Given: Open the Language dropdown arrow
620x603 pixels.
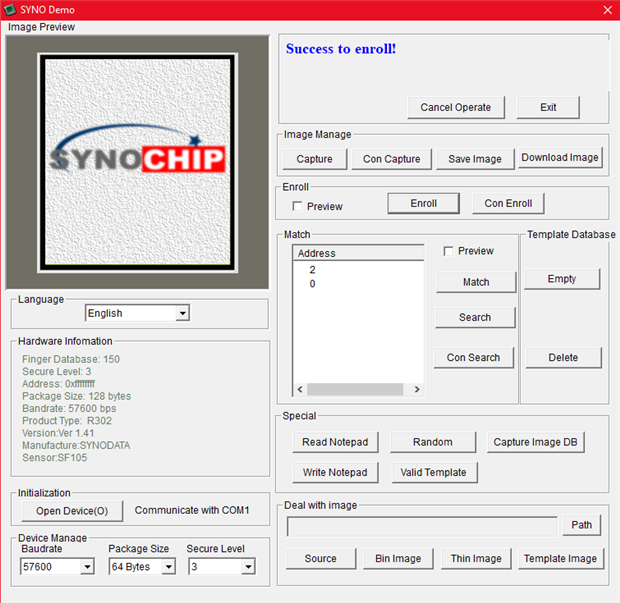Looking at the screenshot, I should [x=182, y=314].
